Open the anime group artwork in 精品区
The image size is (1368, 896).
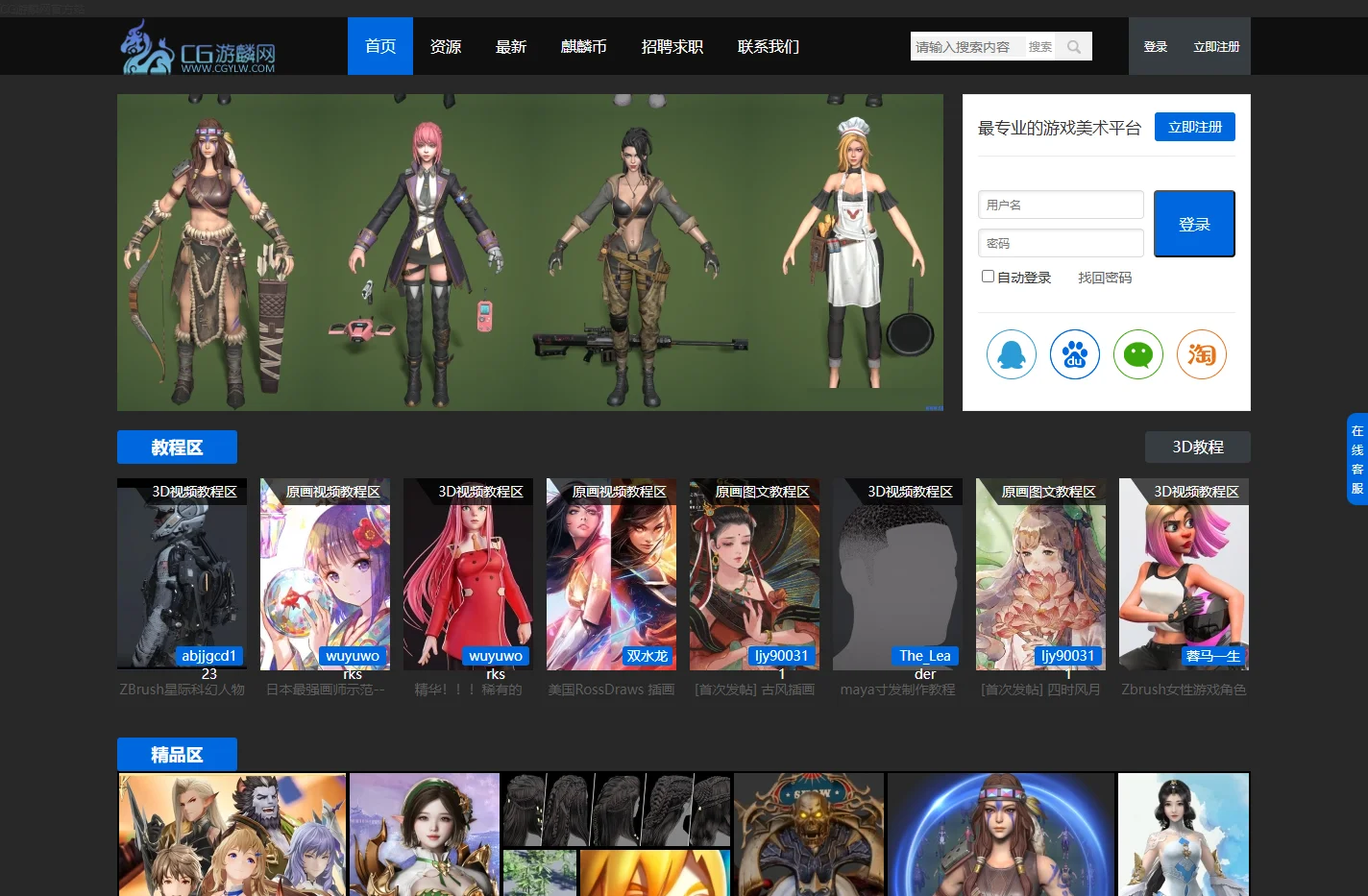(x=232, y=835)
